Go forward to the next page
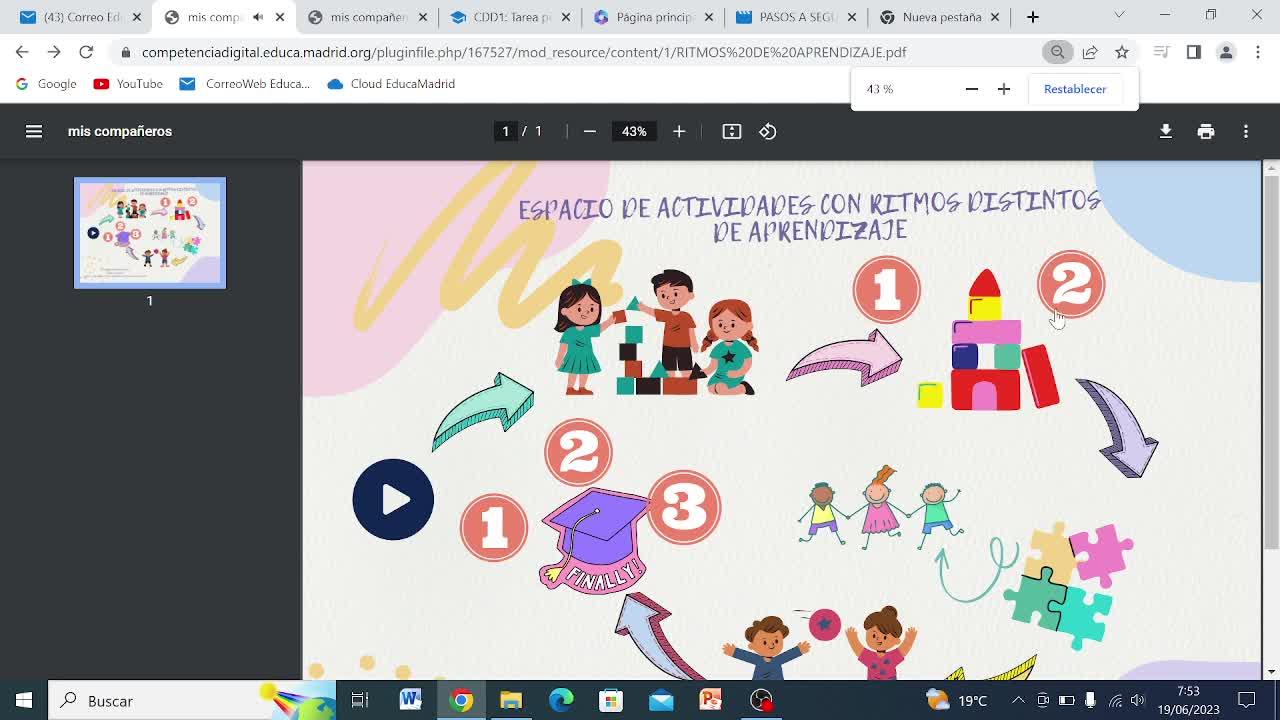 tap(54, 52)
